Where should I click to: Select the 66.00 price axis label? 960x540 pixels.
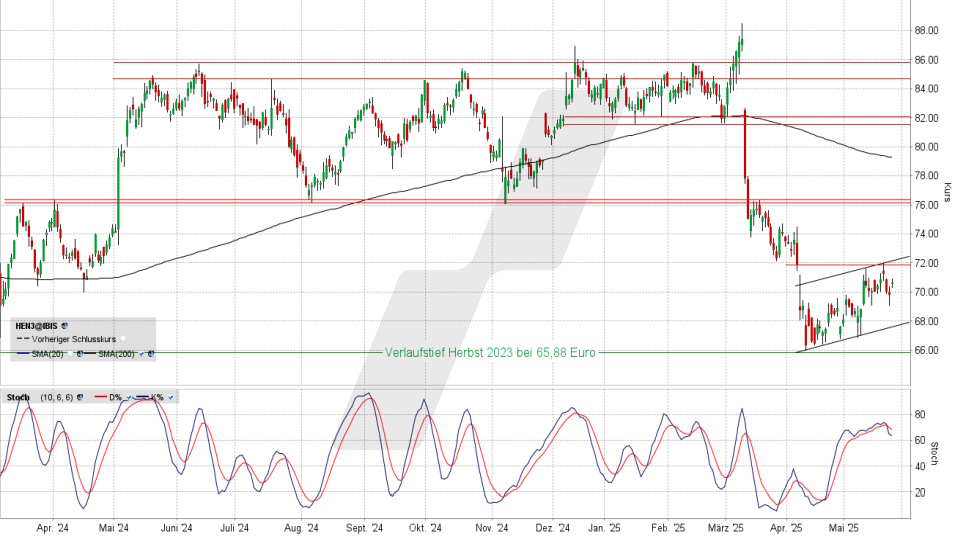point(926,350)
